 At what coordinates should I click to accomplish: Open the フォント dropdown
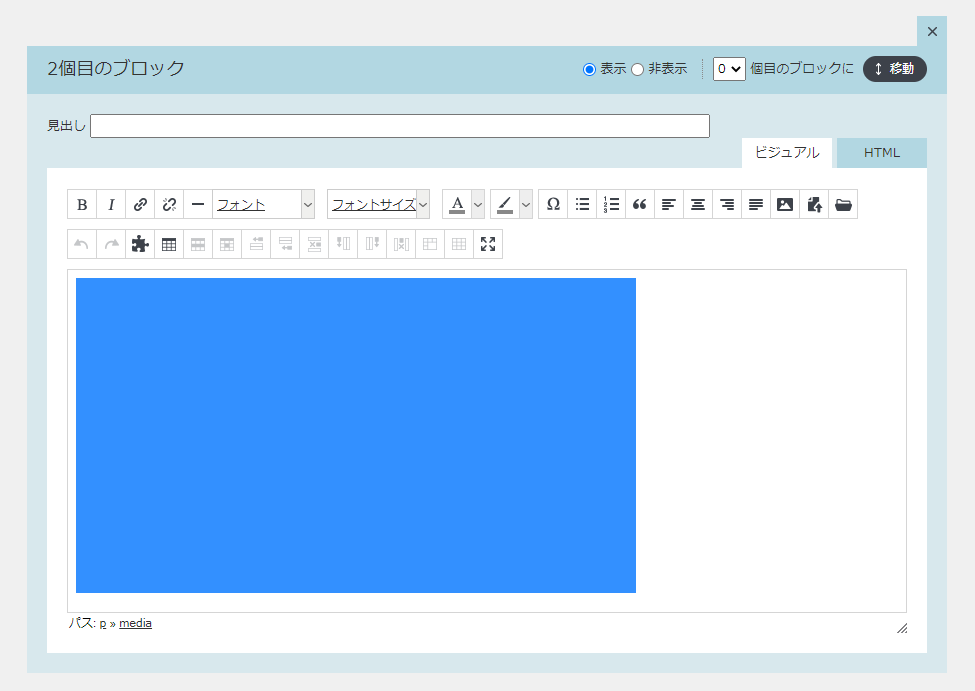click(x=264, y=204)
